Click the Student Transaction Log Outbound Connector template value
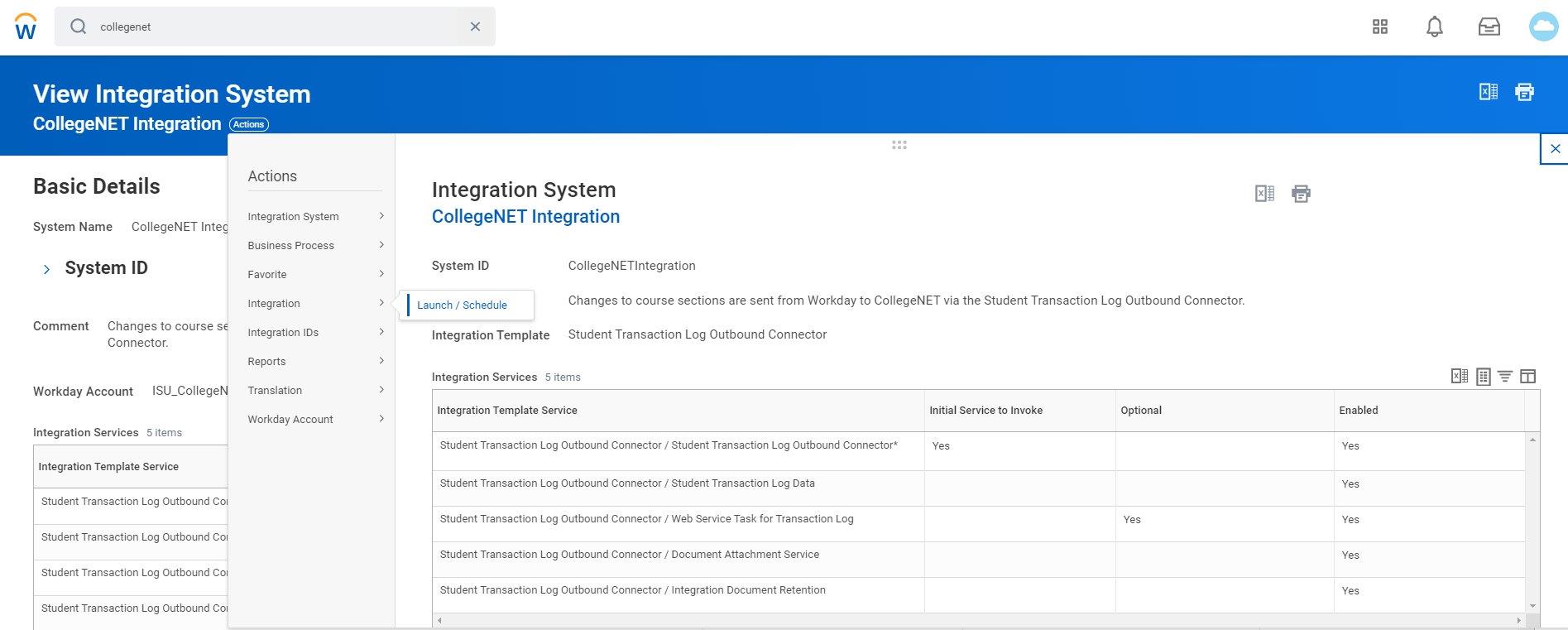The image size is (1568, 630). point(698,334)
